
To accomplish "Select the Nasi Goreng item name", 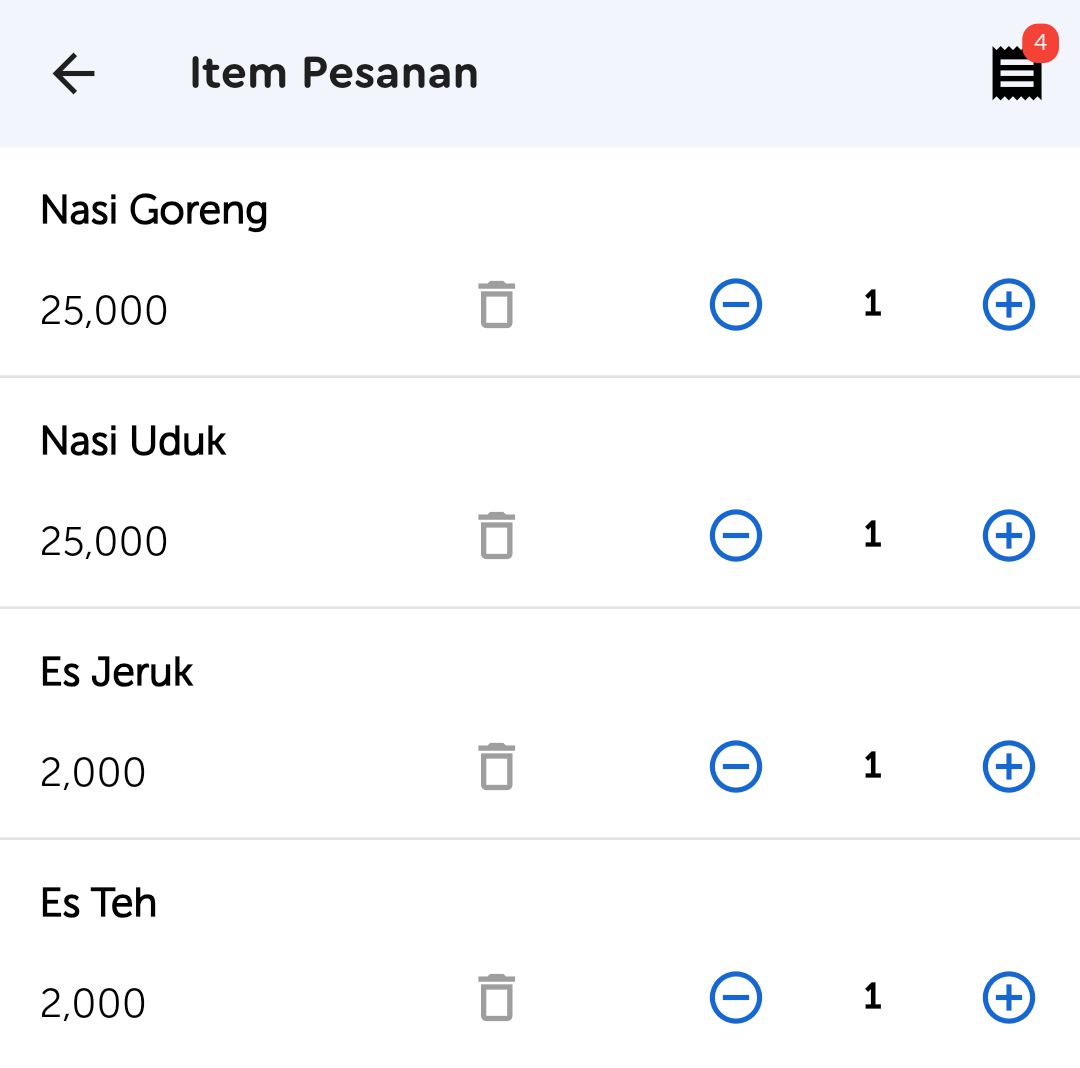I will 154,210.
